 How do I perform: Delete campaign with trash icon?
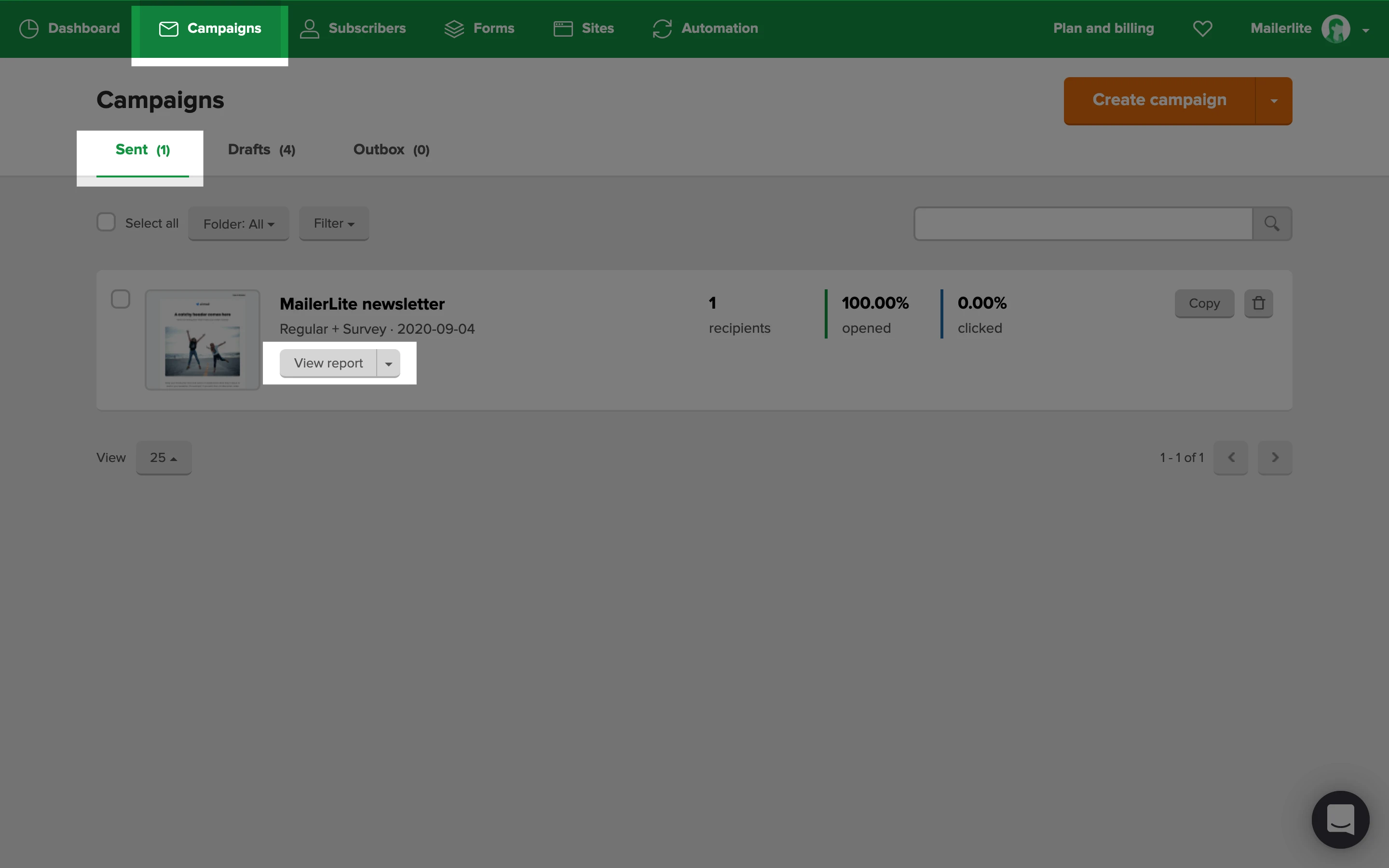(x=1258, y=303)
